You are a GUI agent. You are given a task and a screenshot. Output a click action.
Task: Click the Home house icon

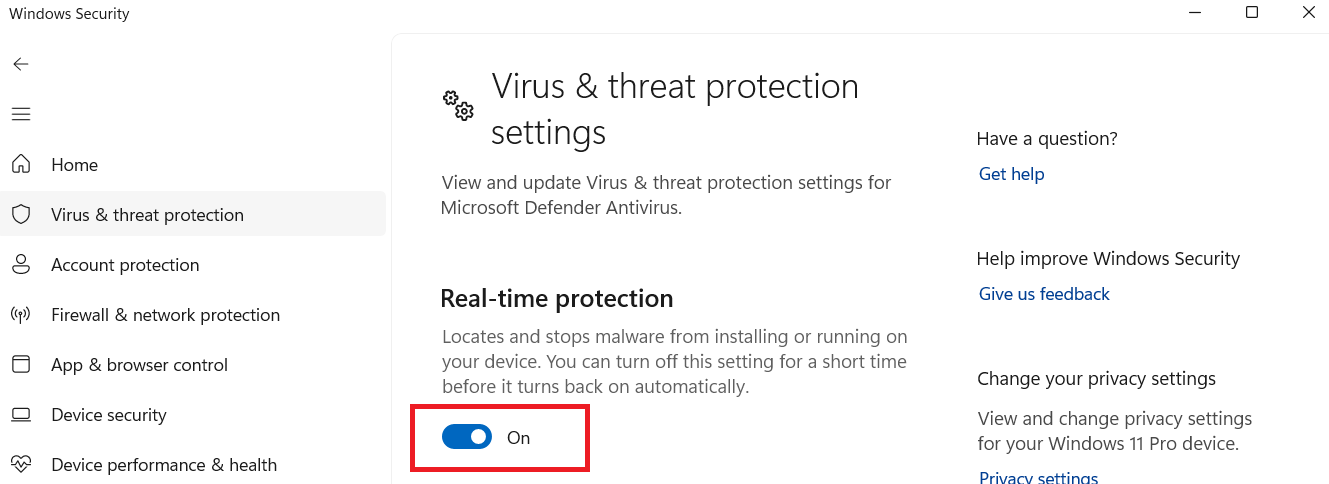pyautogui.click(x=20, y=165)
